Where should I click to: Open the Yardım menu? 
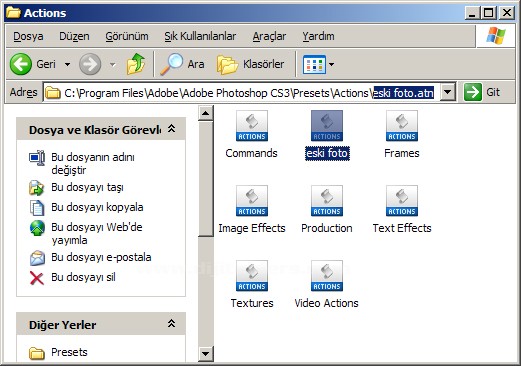click(318, 36)
